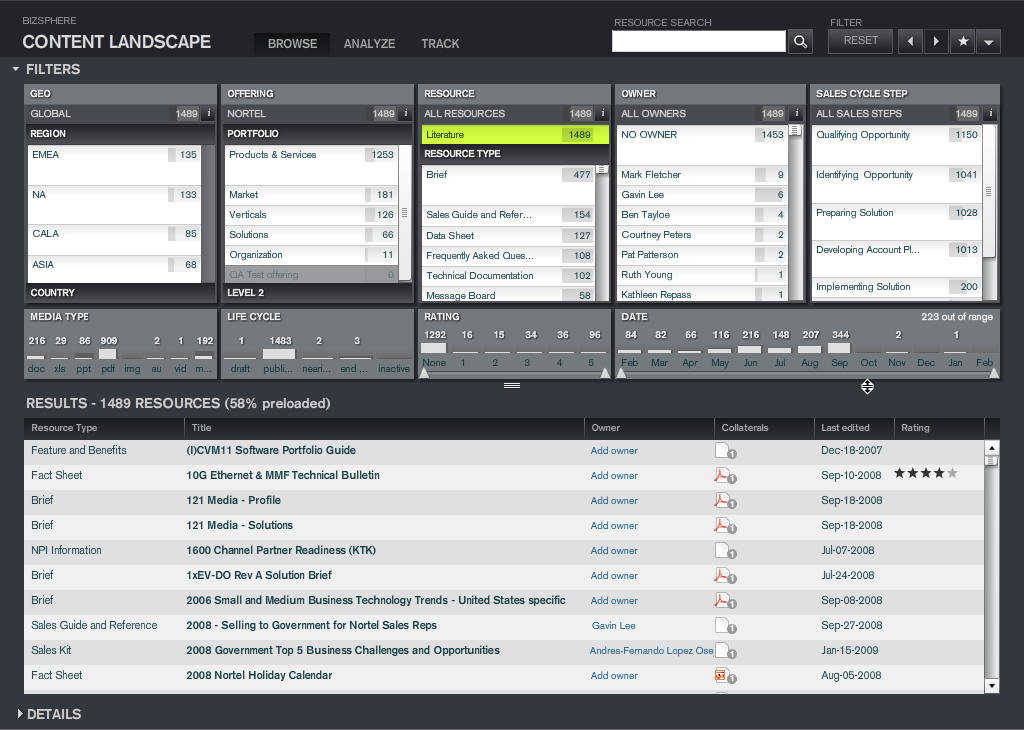Open the filter dropdown arrow beside the star
Viewport: 1024px width, 730px height.
(x=989, y=42)
